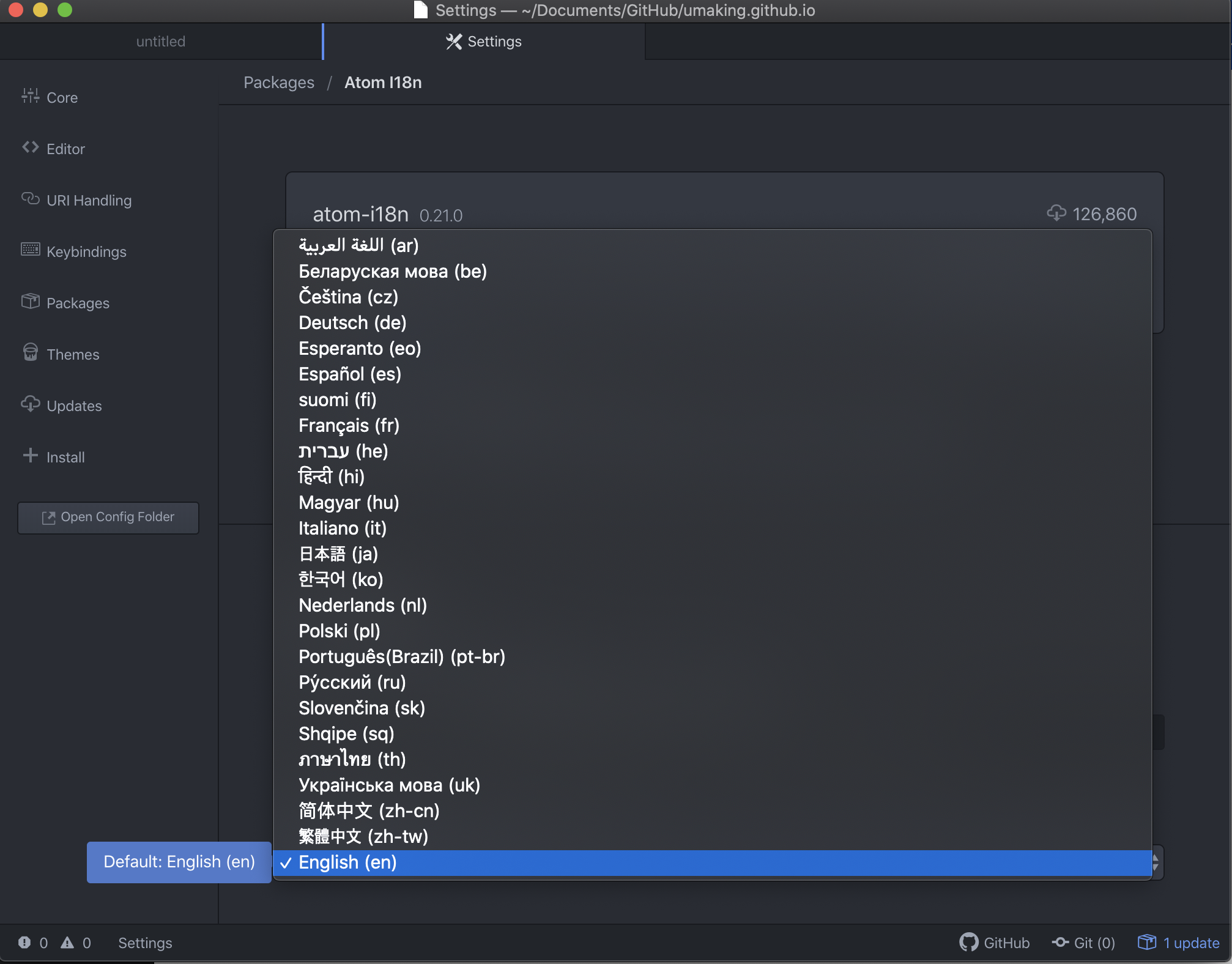
Task: Click the URI Handling link icon
Action: click(x=30, y=199)
